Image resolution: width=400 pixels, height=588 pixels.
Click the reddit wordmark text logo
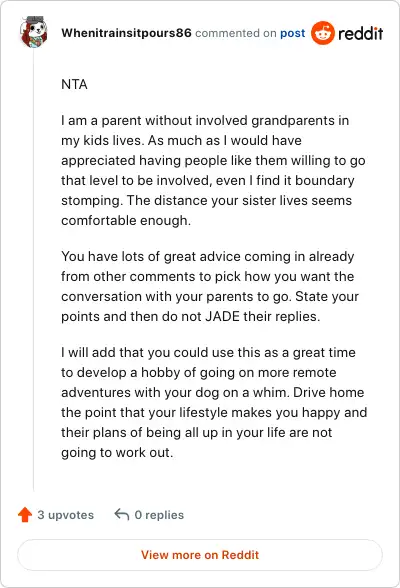[360, 33]
